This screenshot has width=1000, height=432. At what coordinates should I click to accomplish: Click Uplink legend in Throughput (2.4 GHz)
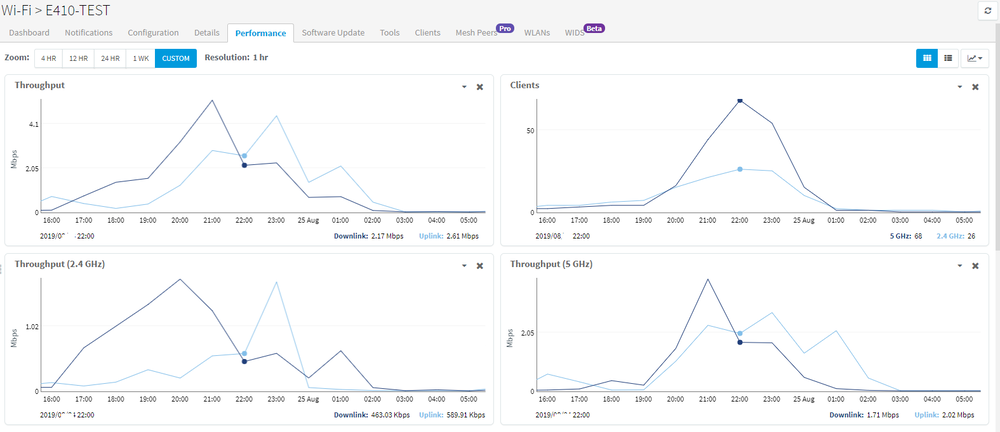coord(430,415)
